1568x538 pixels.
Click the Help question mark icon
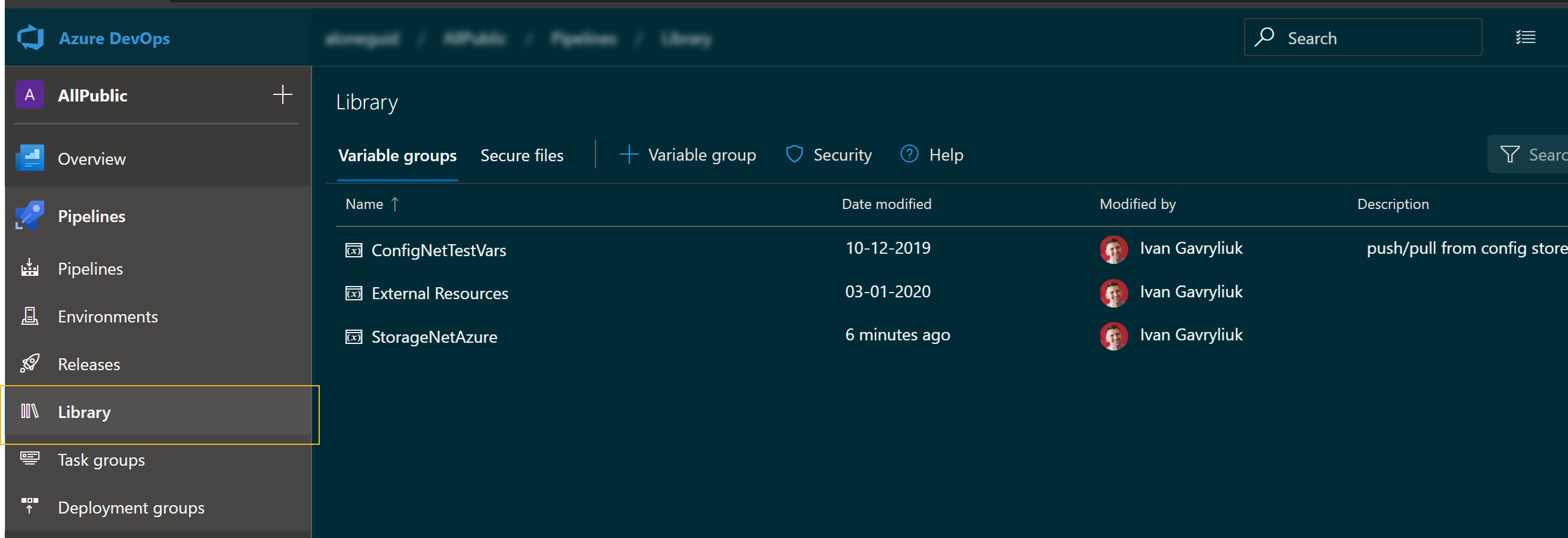coord(909,154)
